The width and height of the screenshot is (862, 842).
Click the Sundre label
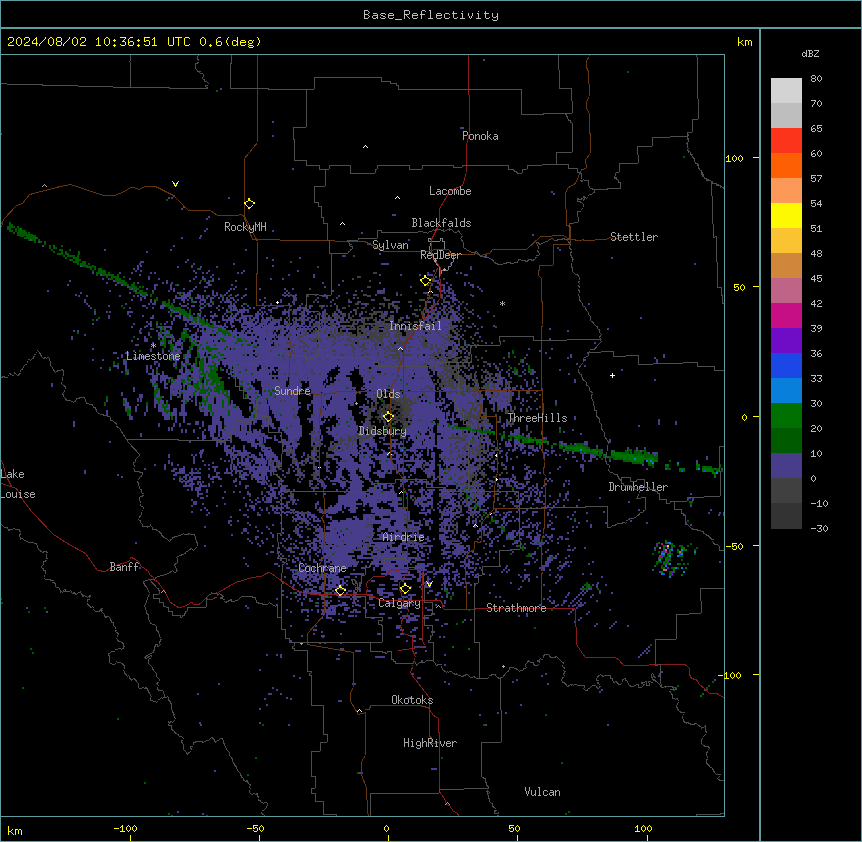292,391
